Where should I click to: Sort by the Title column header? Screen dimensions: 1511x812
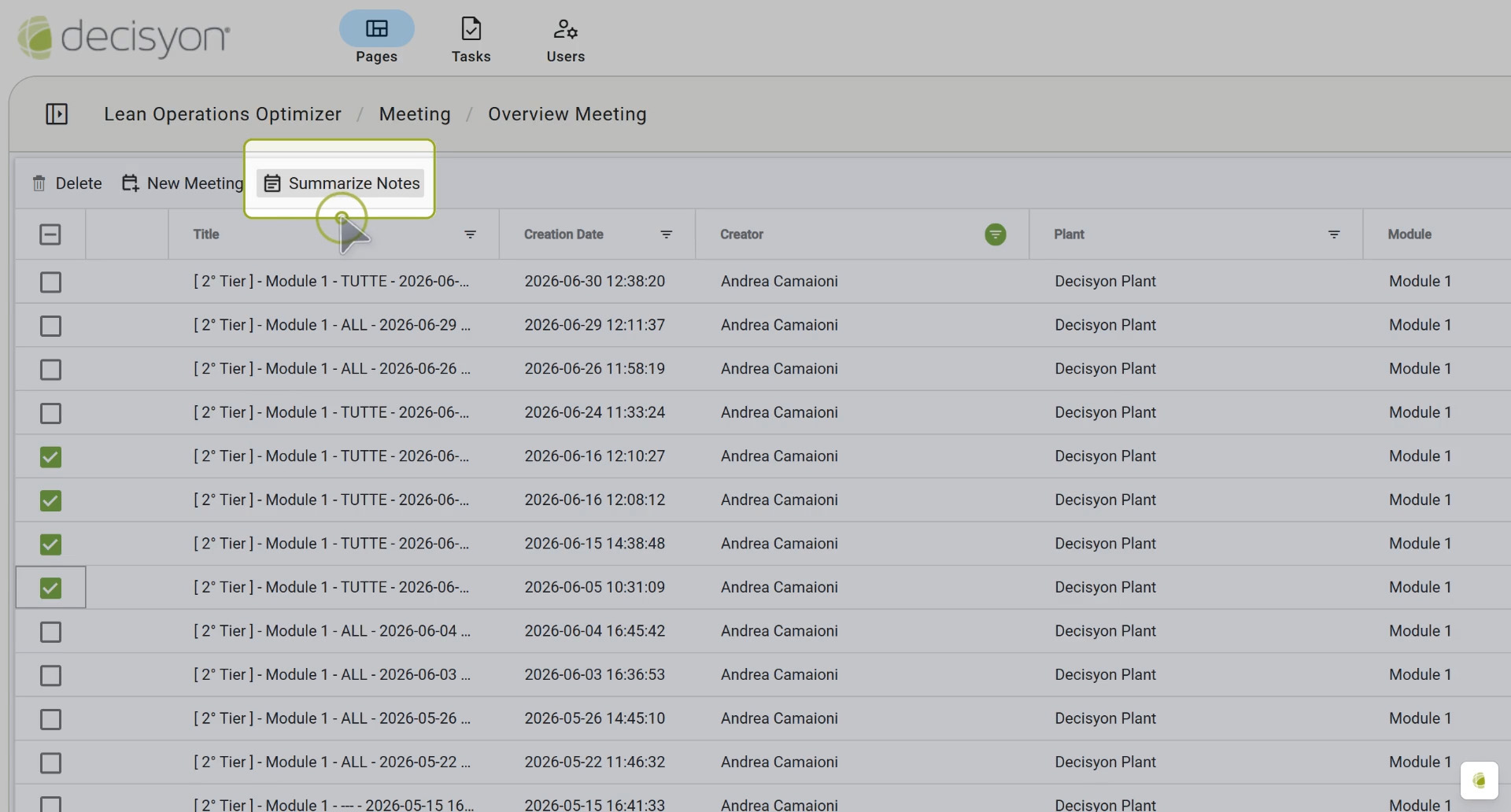(206, 234)
